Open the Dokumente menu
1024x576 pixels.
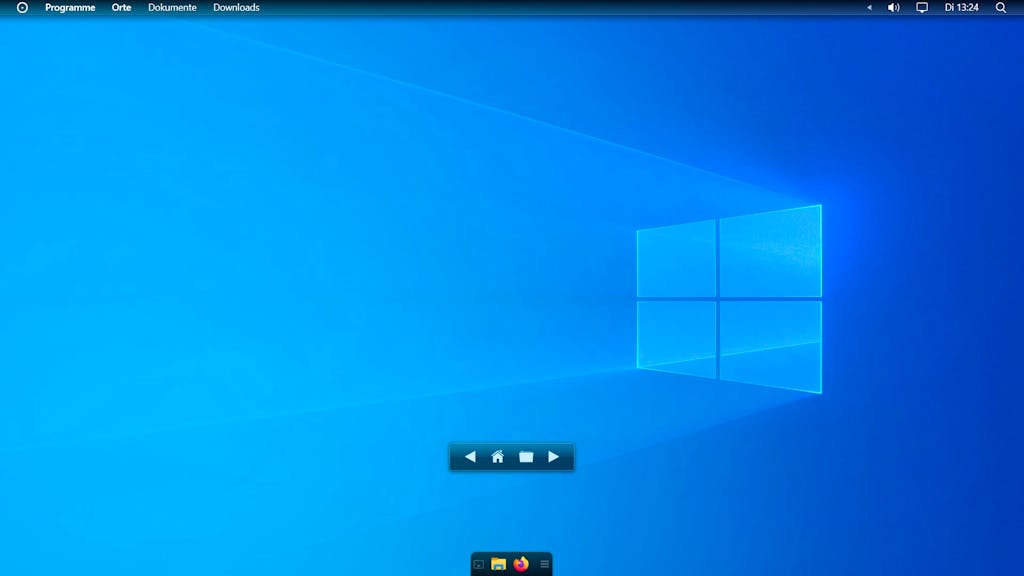click(172, 8)
